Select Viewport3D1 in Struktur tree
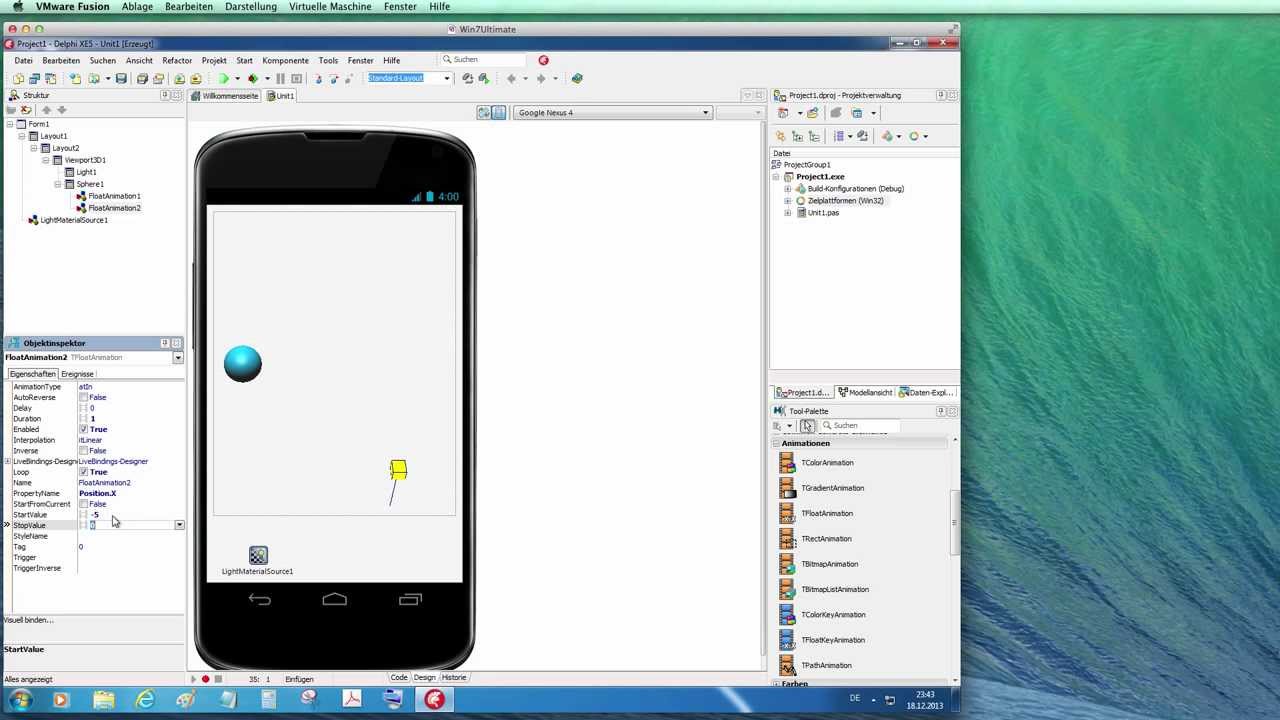This screenshot has width=1280, height=720. (x=85, y=160)
